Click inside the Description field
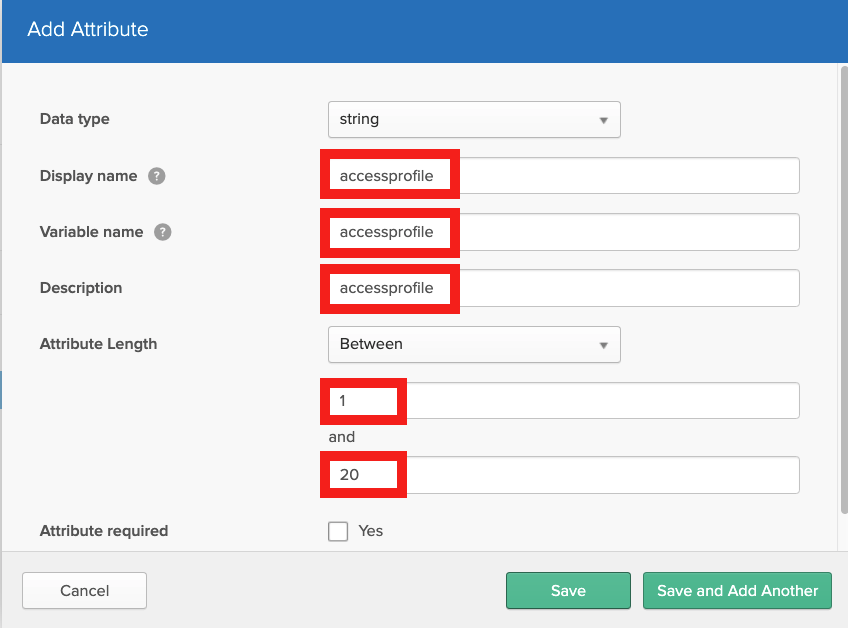This screenshot has width=848, height=628. pos(560,287)
